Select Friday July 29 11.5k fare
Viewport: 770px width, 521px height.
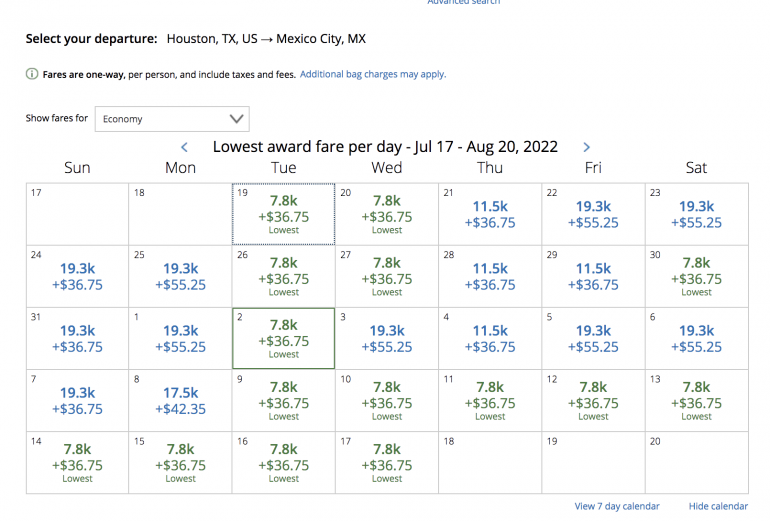click(593, 277)
